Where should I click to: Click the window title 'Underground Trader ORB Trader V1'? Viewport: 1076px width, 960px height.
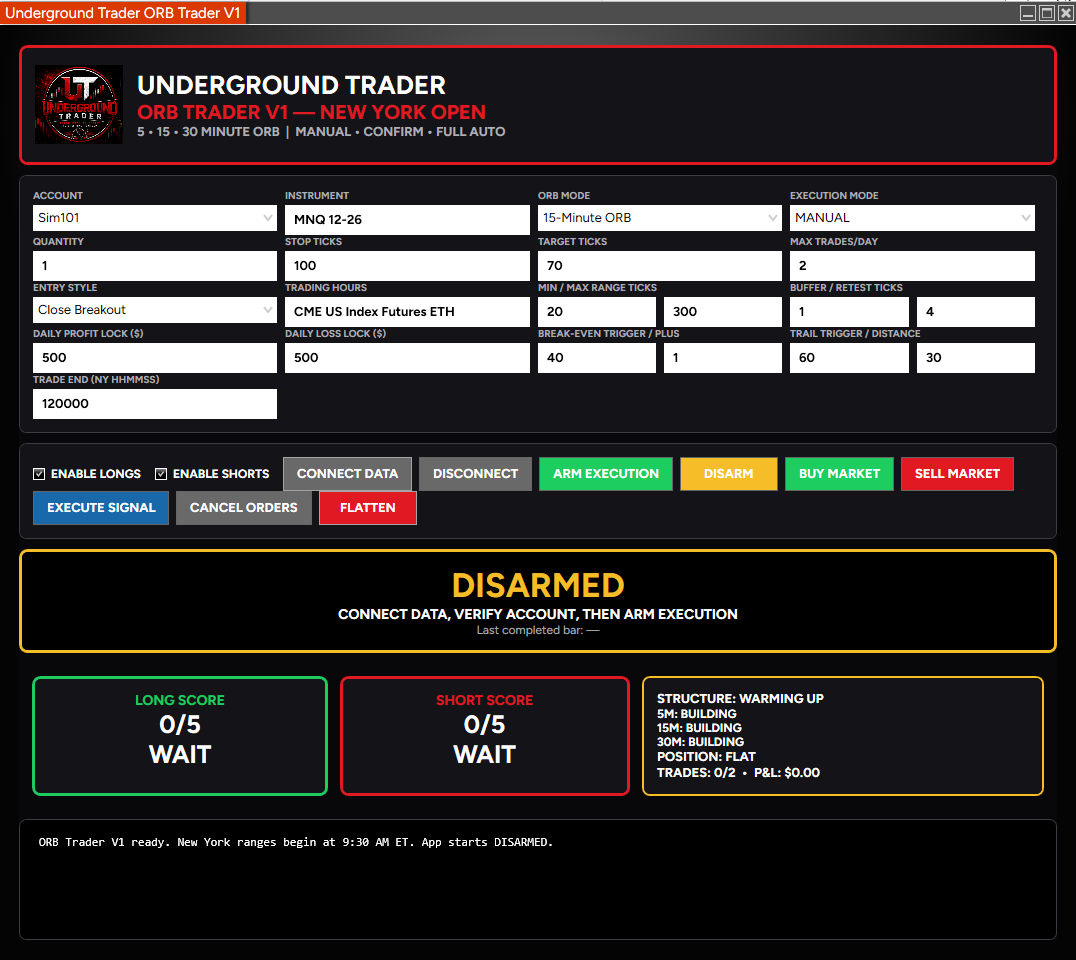(x=123, y=13)
